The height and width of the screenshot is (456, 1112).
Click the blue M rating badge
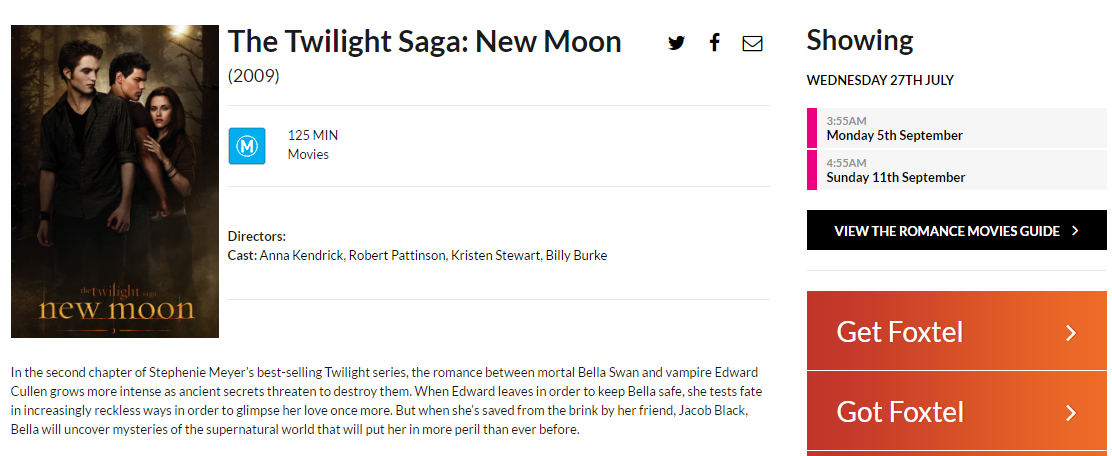(x=247, y=146)
